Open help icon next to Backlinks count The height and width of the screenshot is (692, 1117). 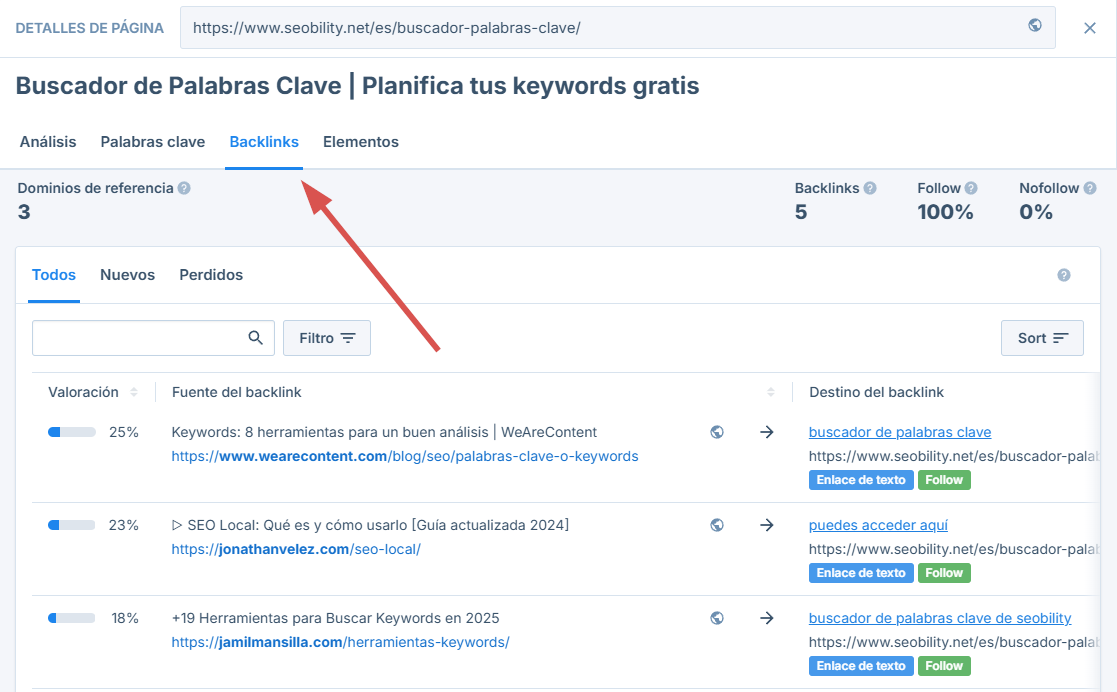(870, 188)
